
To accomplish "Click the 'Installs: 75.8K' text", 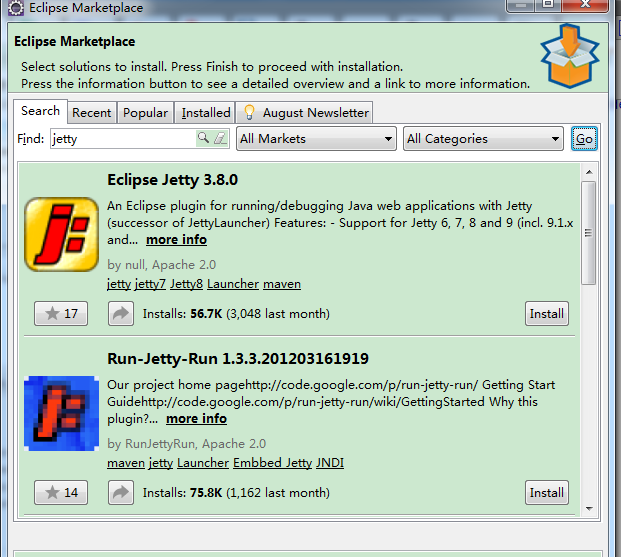I will pos(183,493).
